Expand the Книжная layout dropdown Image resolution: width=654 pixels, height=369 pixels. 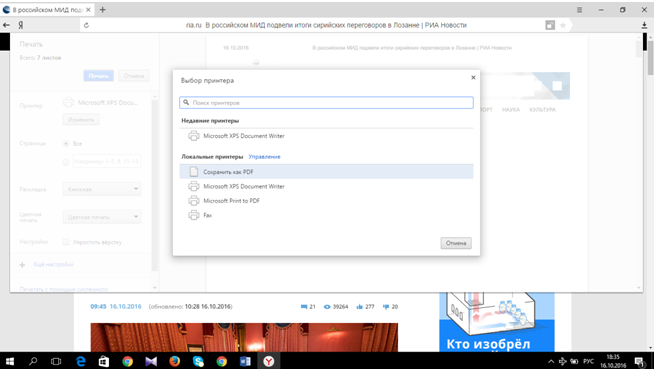click(x=102, y=189)
